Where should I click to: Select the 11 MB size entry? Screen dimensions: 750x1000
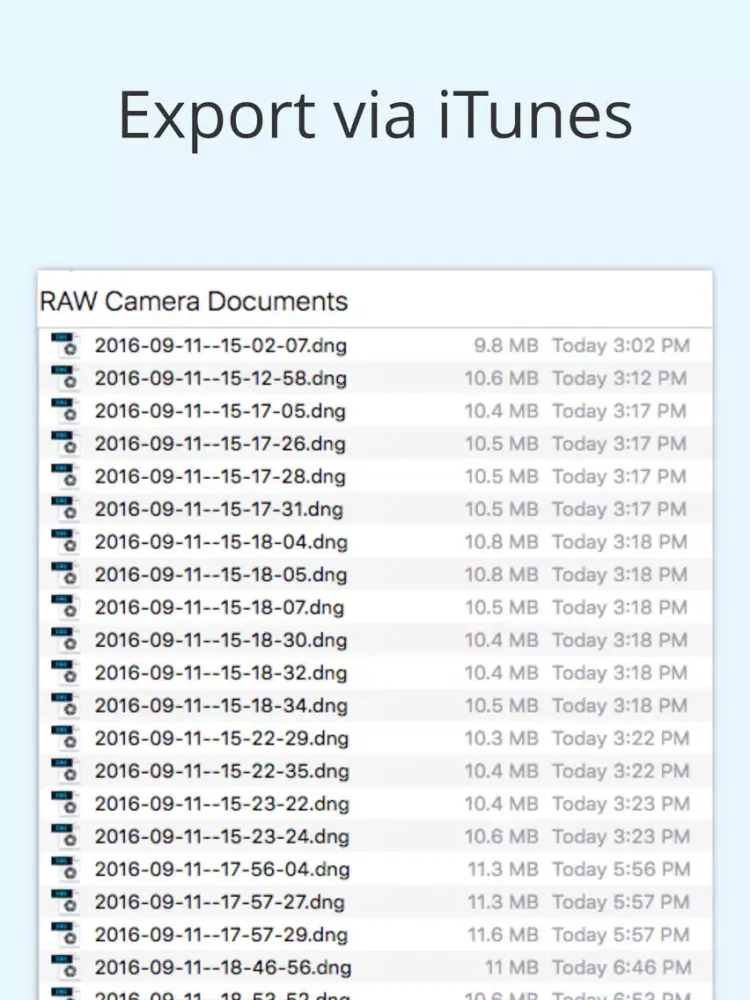[512, 967]
